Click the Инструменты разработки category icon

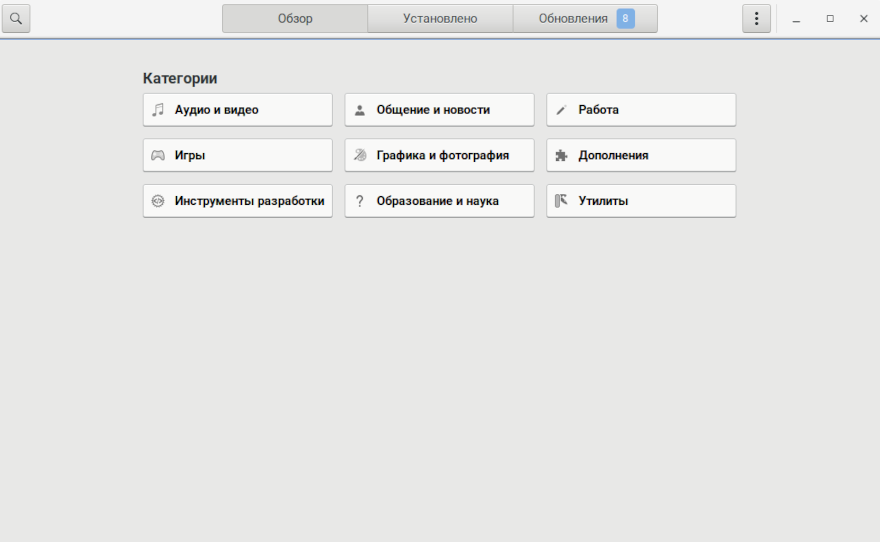coord(158,201)
